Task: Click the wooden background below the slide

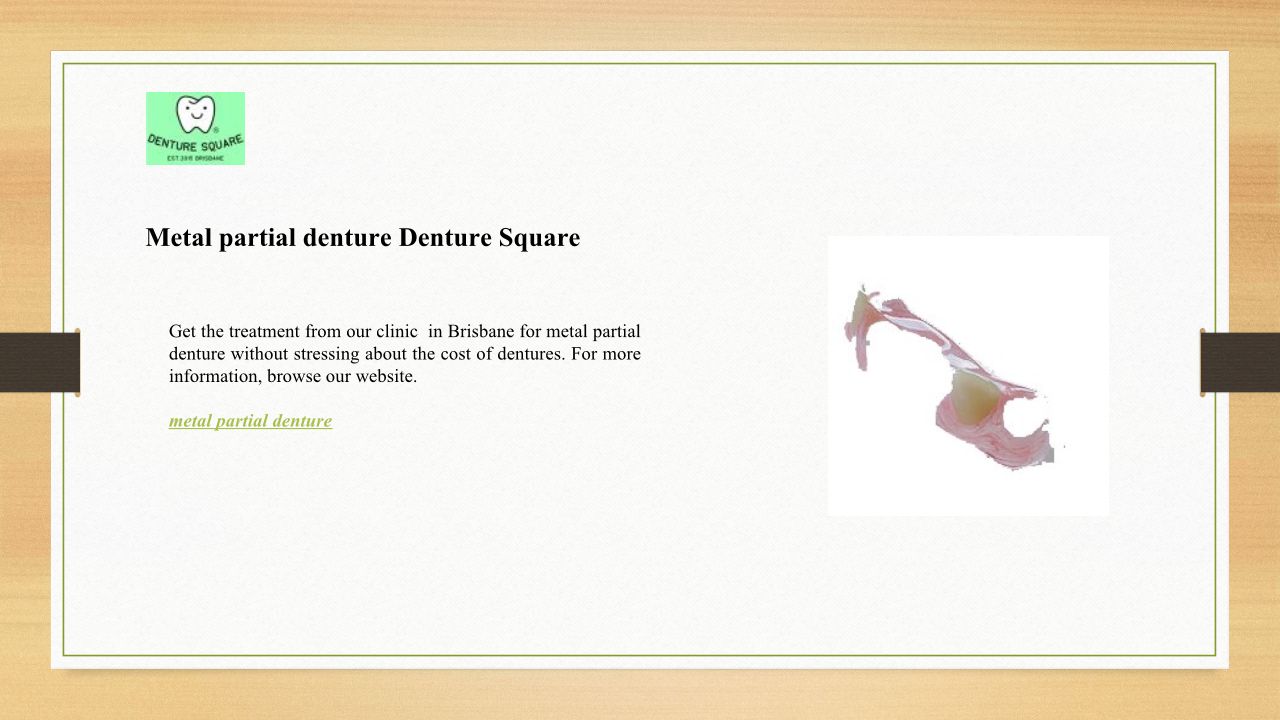Action: coord(640,695)
